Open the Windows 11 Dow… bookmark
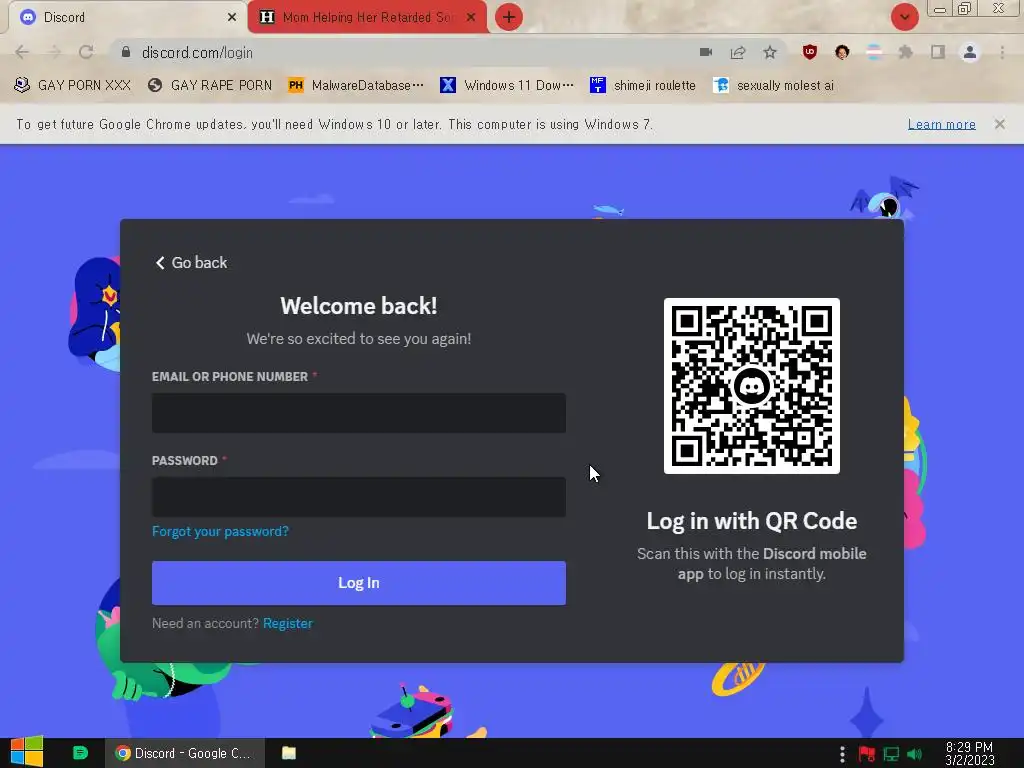The width and height of the screenshot is (1024, 768). click(x=507, y=86)
